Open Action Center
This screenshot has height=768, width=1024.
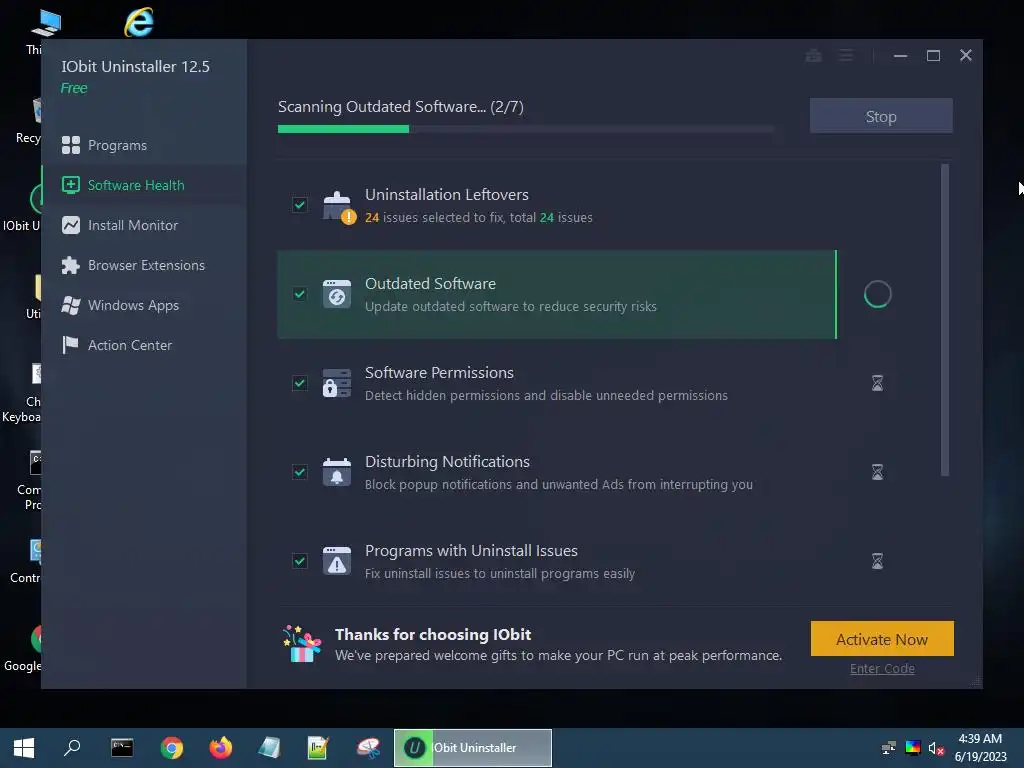pyautogui.click(x=143, y=345)
